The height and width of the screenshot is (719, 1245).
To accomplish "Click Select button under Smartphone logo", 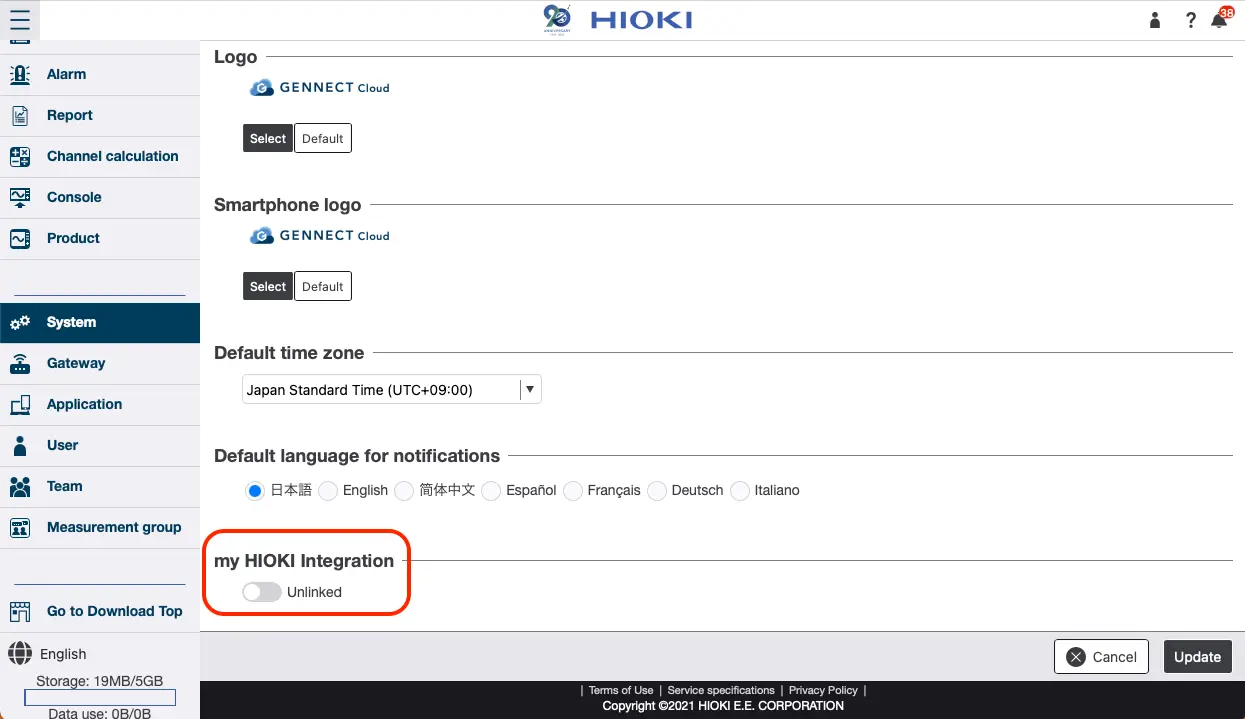I will (268, 287).
